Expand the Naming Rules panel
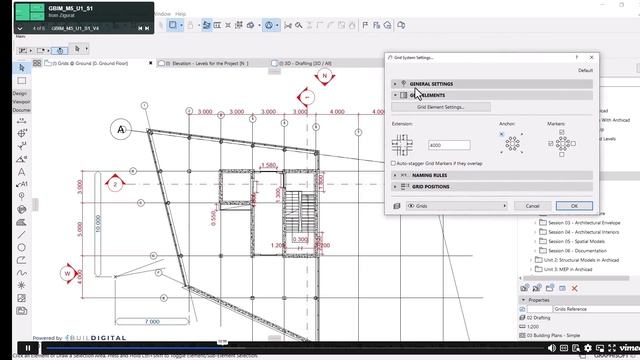This screenshot has width=640, height=360. (492, 175)
